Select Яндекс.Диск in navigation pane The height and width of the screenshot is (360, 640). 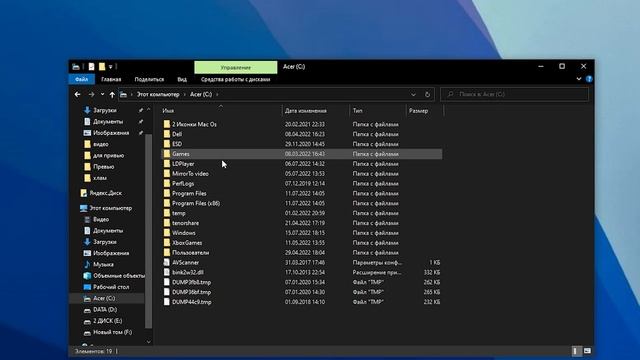coord(105,193)
